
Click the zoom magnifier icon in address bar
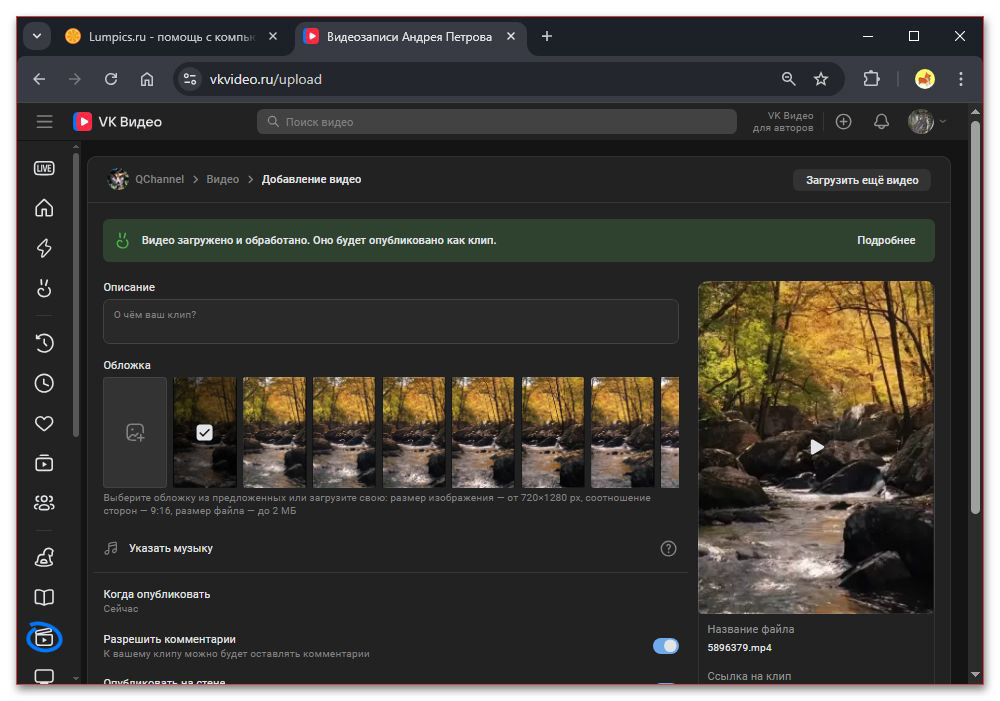pos(789,79)
